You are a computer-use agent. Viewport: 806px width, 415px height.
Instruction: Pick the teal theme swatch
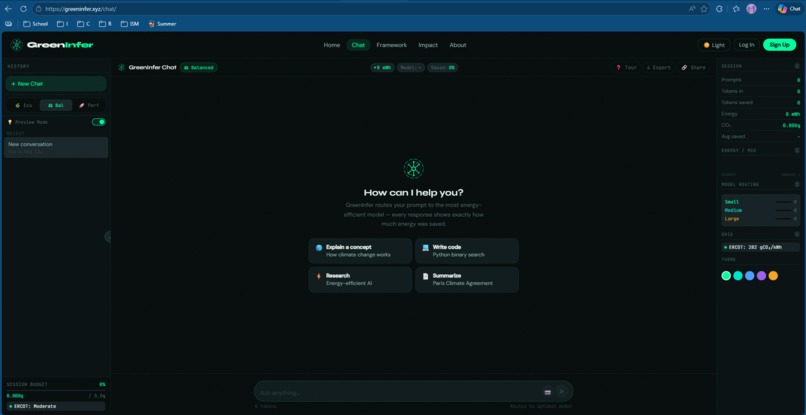coord(738,276)
